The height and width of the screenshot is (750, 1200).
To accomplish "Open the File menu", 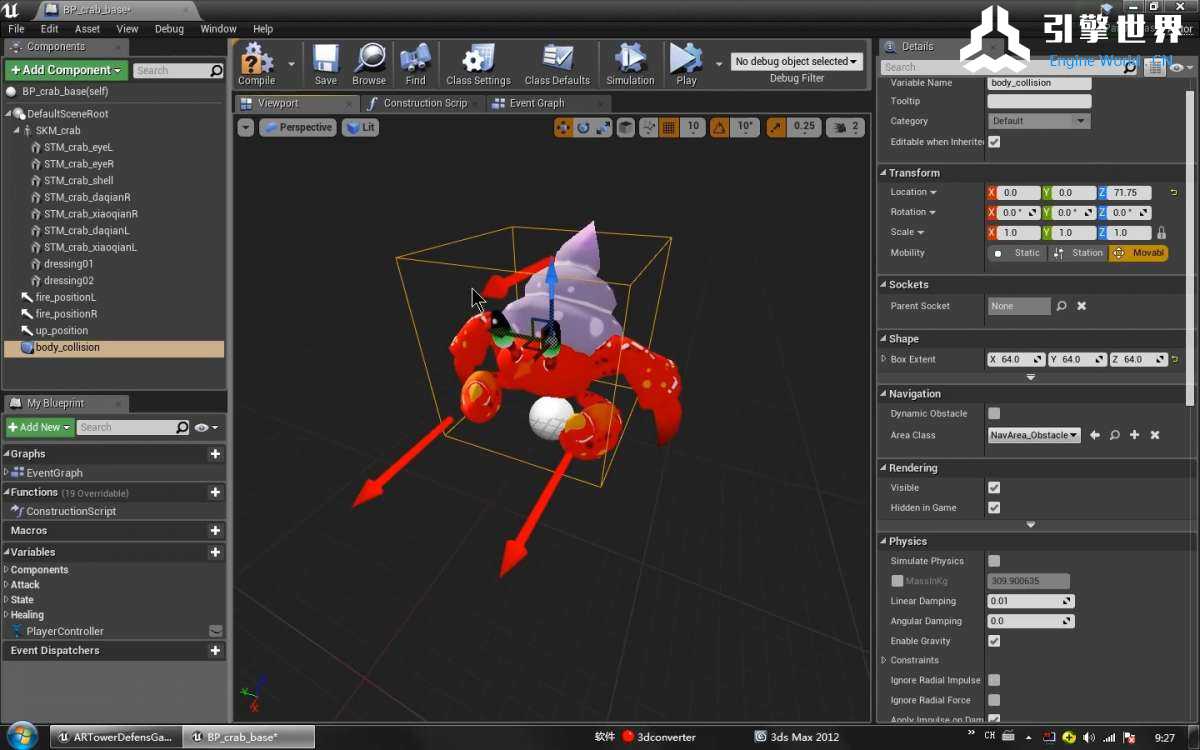I will (x=16, y=29).
